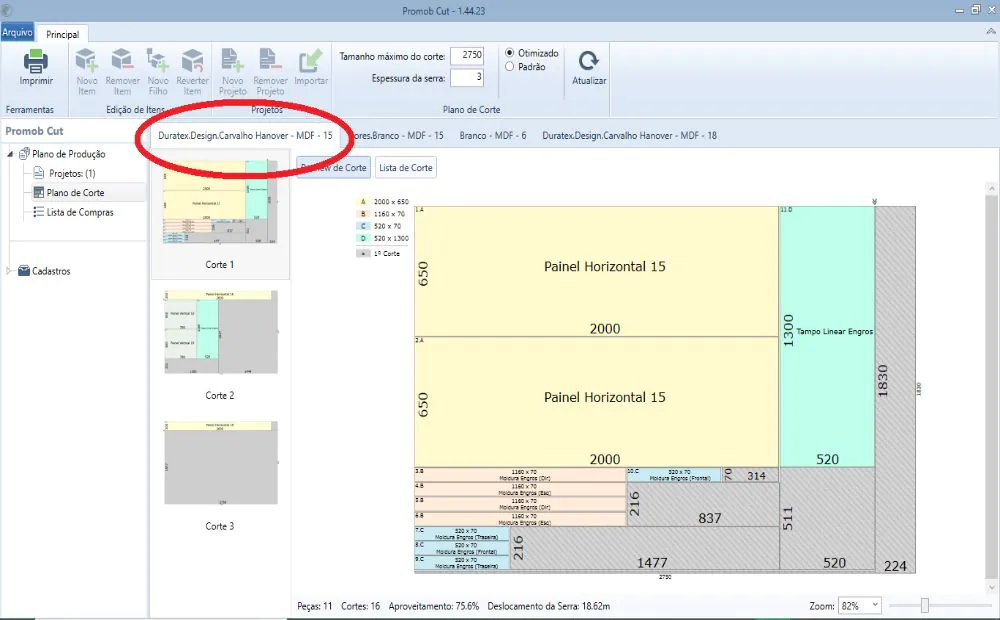
Task: Open the Zoom percentage dropdown
Action: 875,606
